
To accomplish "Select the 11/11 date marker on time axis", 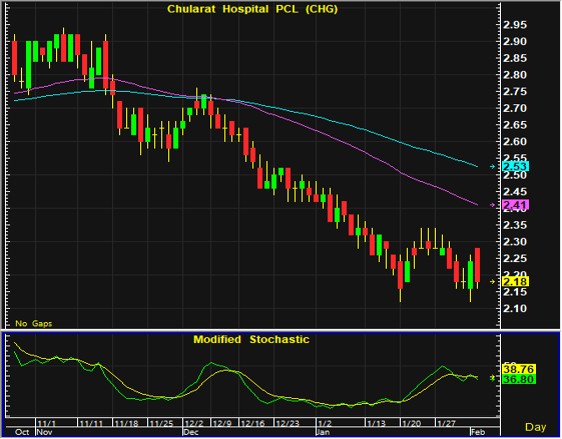I will 91,424.
